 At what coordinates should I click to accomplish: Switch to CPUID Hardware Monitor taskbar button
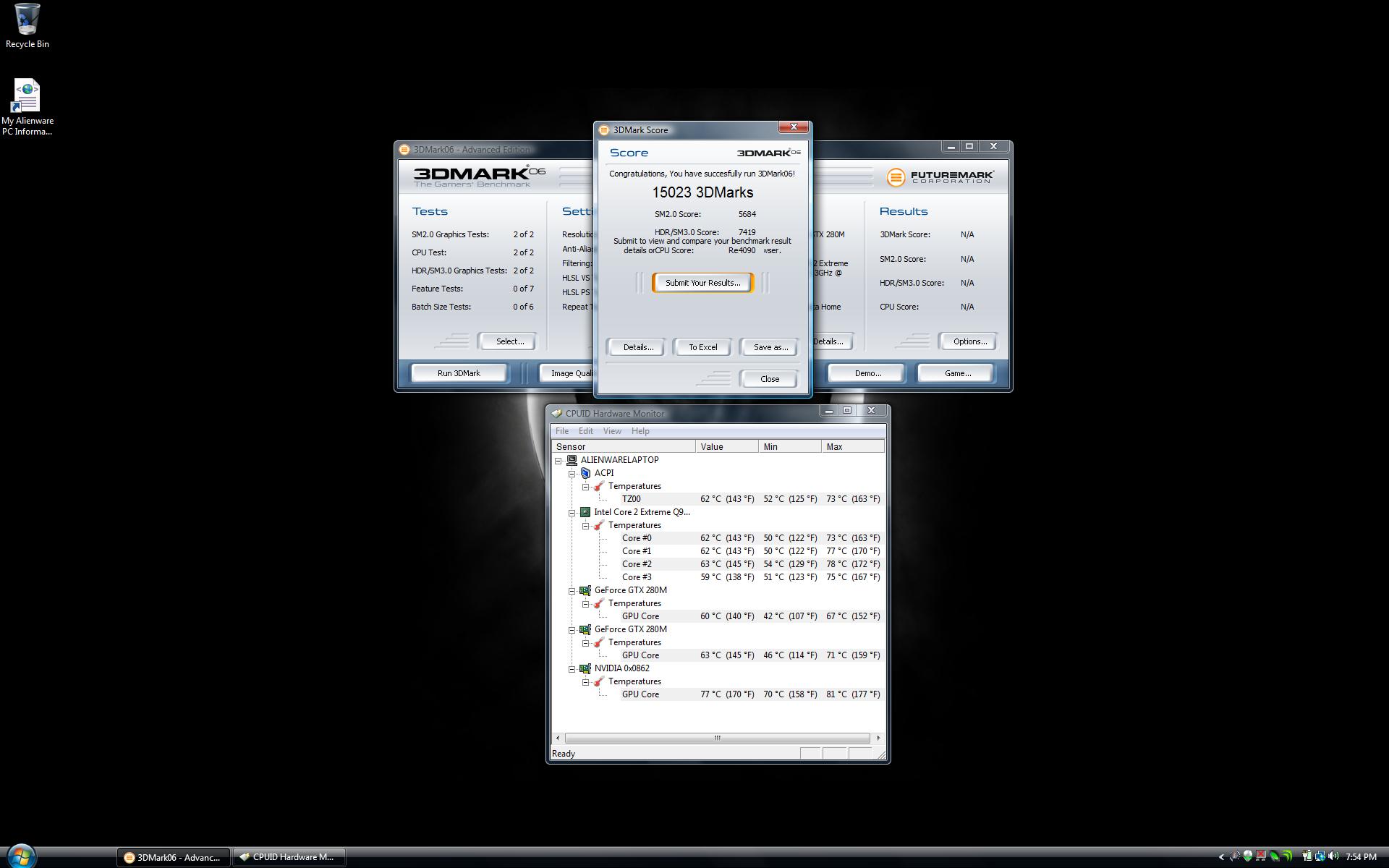pyautogui.click(x=289, y=857)
